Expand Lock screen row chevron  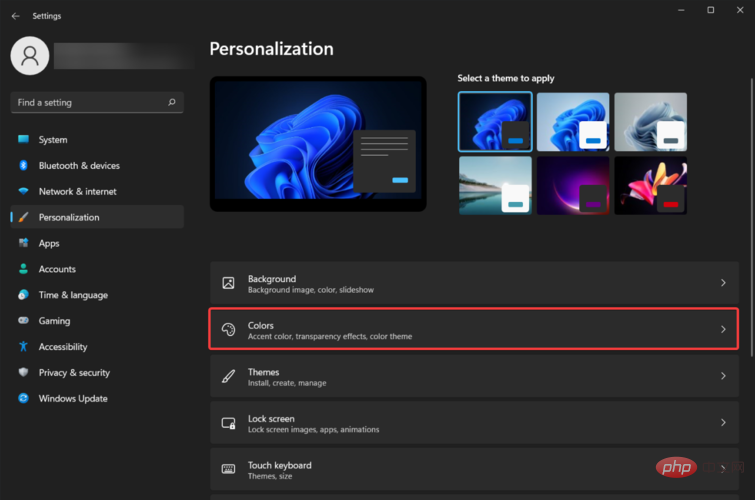tap(723, 422)
